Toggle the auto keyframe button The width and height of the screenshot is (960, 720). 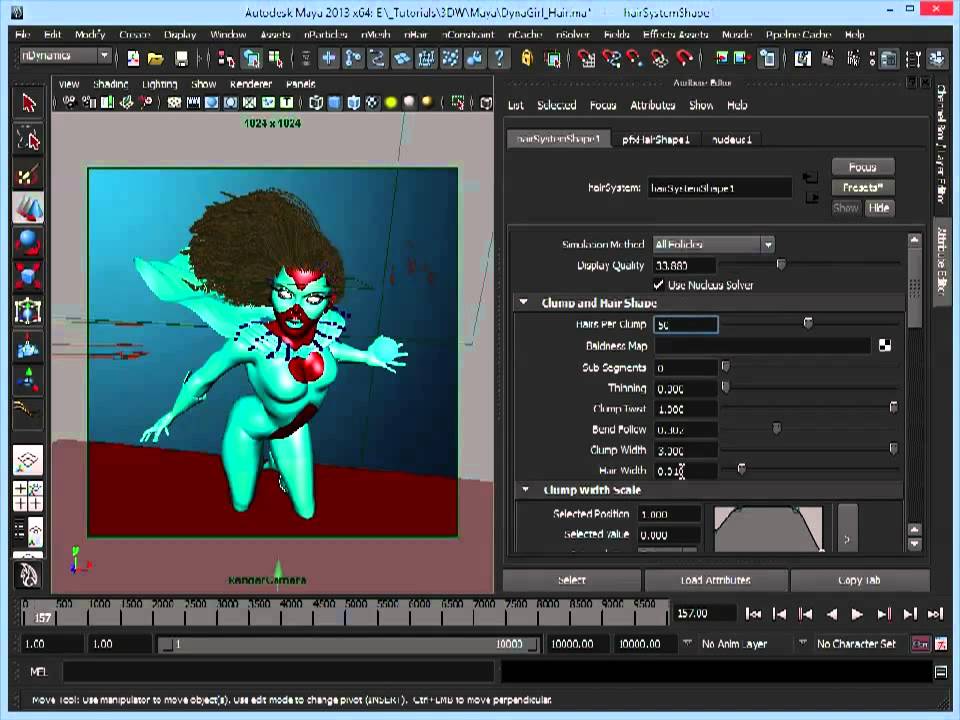[920, 644]
